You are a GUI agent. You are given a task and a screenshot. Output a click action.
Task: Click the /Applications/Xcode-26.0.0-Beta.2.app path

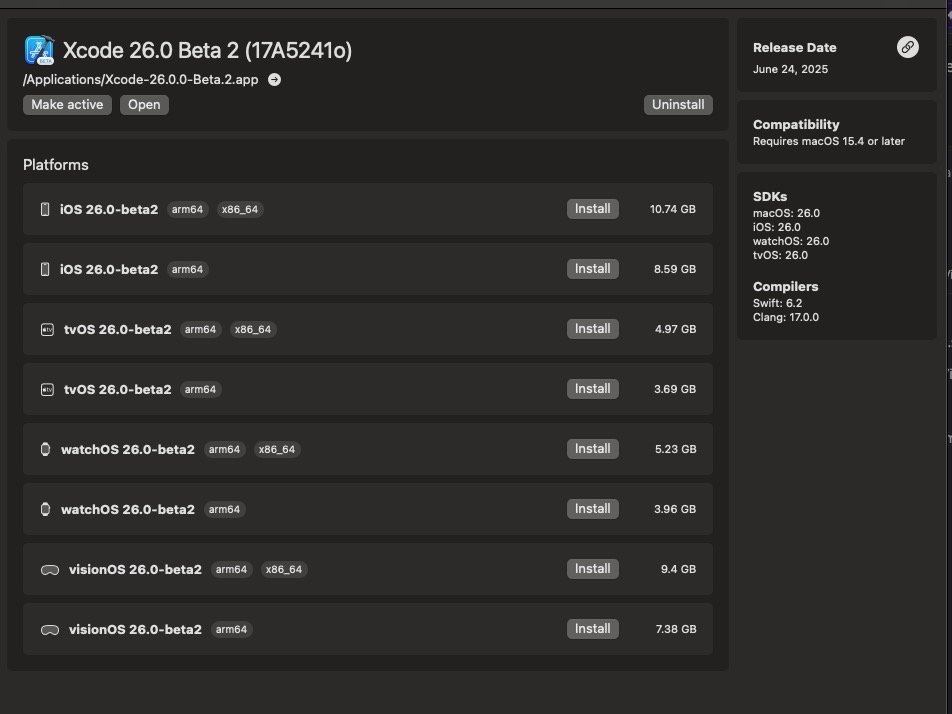pyautogui.click(x=141, y=80)
